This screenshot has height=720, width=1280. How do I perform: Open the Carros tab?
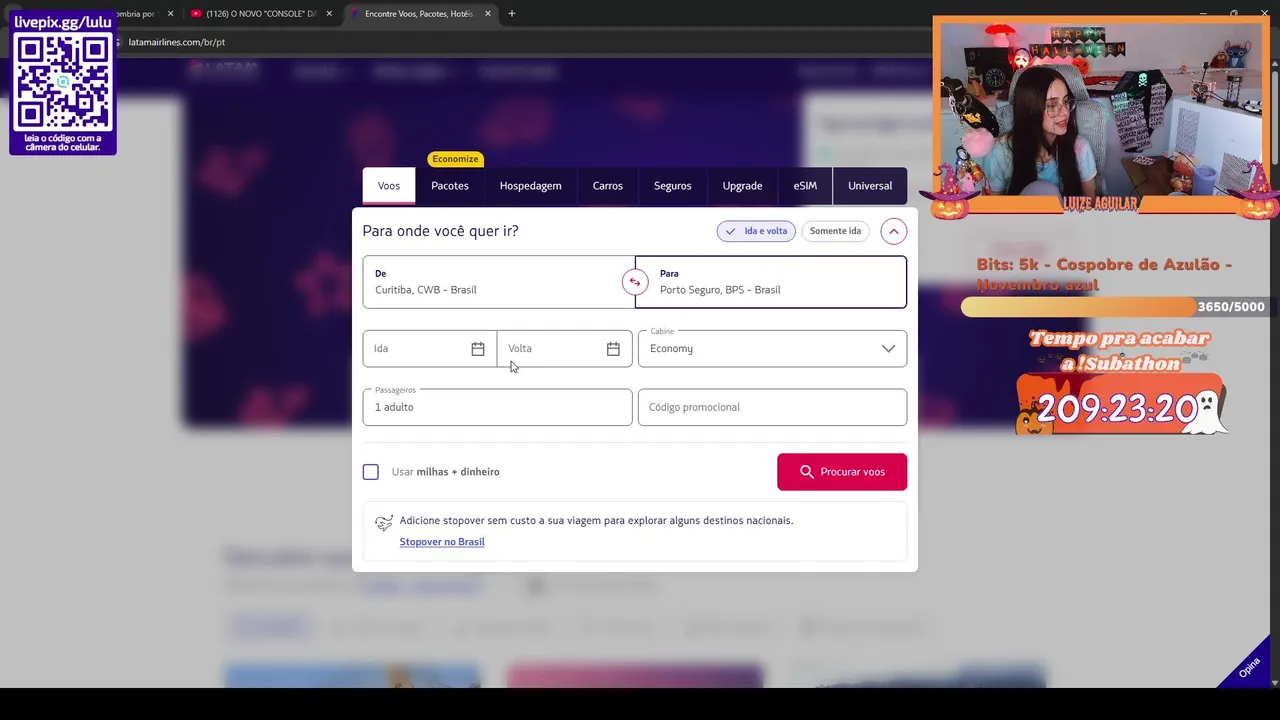coord(608,186)
